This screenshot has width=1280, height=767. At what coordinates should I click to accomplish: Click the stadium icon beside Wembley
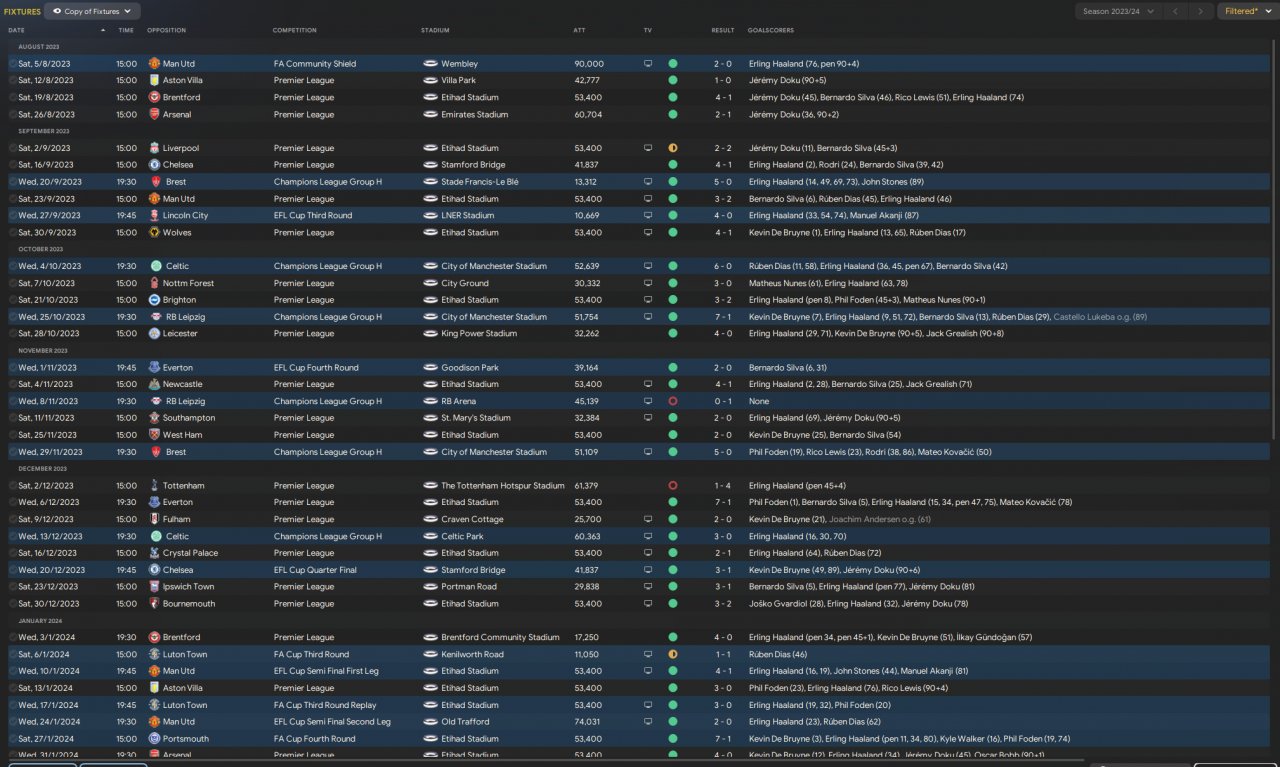tap(430, 64)
